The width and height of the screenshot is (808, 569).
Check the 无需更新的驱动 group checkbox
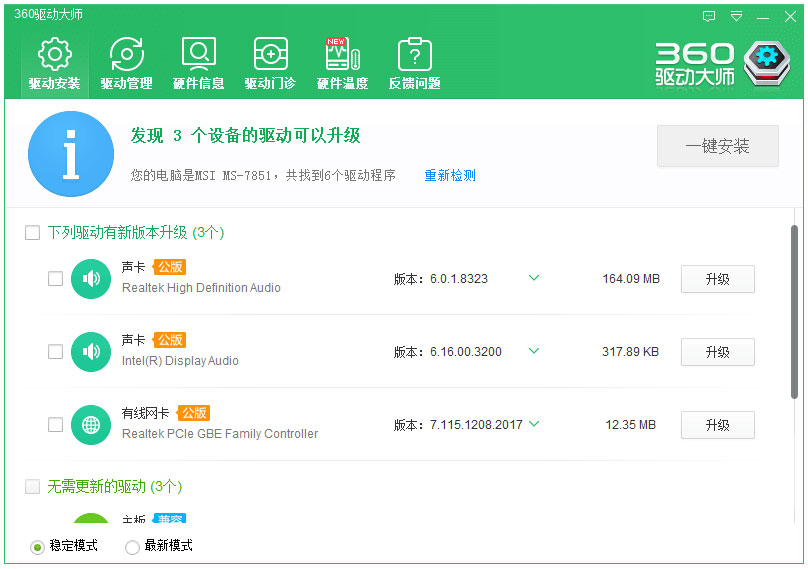click(32, 487)
